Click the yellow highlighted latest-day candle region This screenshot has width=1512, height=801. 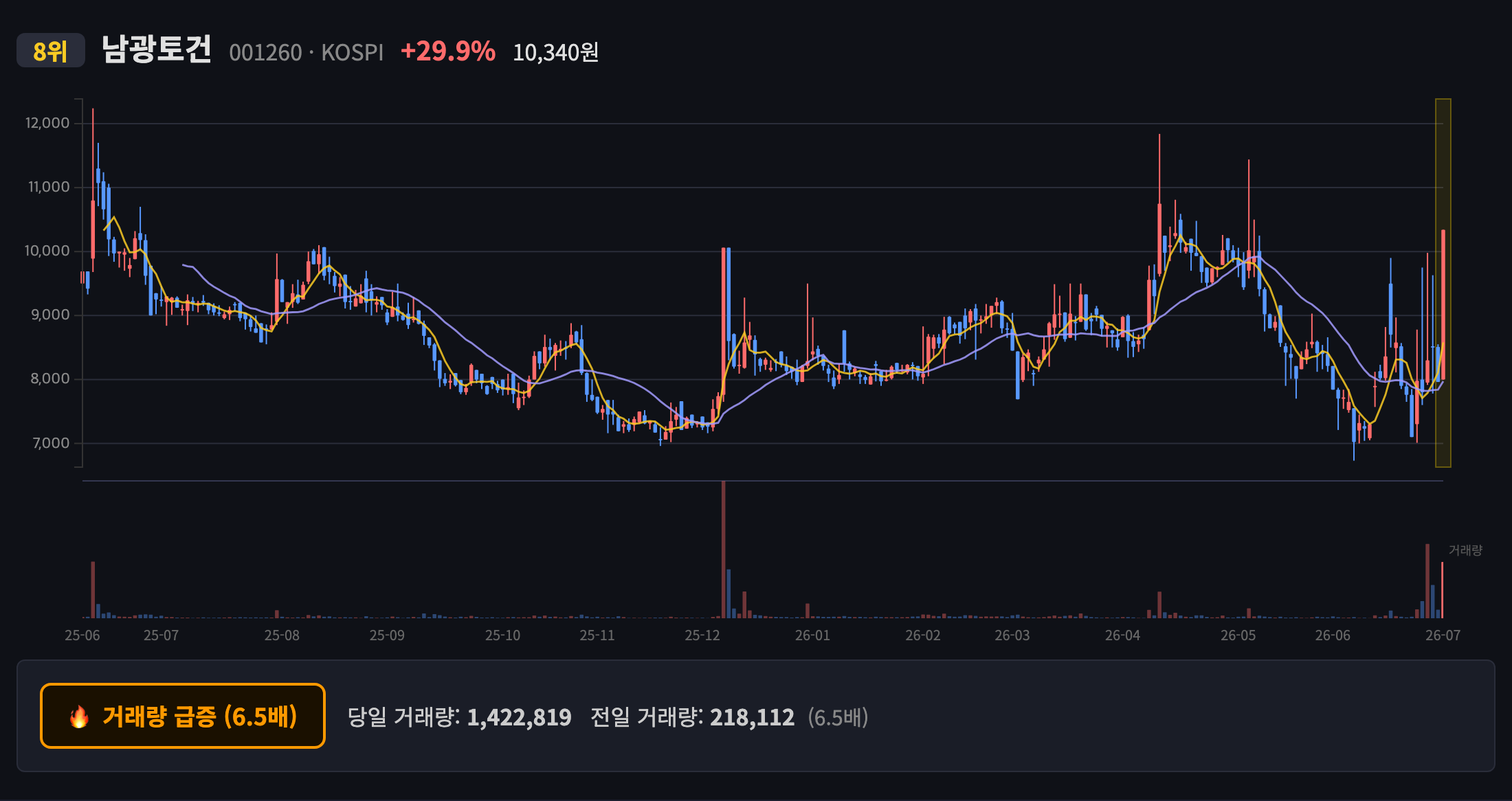click(1443, 283)
